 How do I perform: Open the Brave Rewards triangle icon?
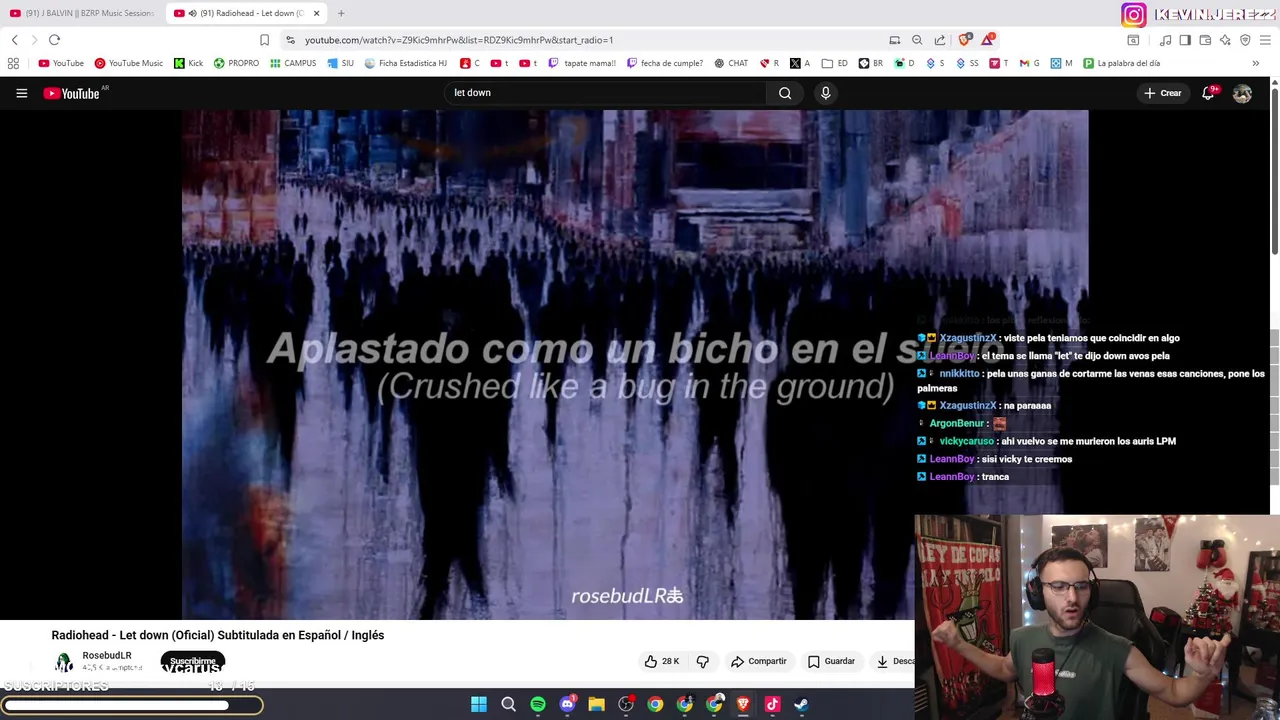click(x=988, y=40)
